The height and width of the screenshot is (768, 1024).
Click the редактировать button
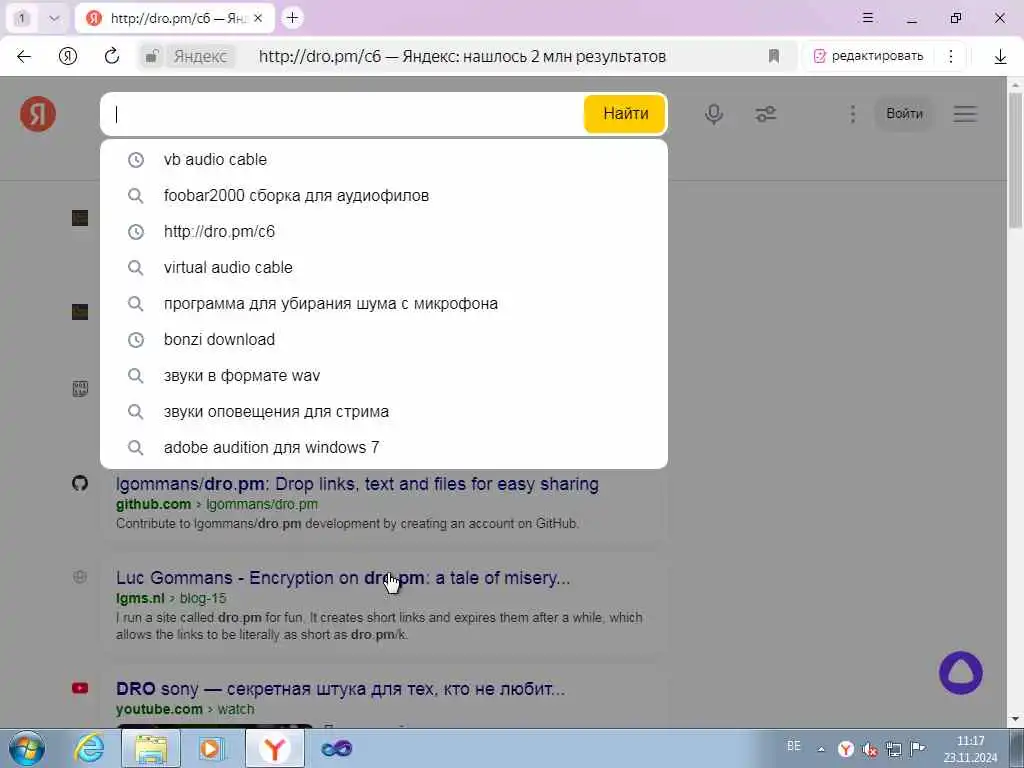click(x=868, y=56)
